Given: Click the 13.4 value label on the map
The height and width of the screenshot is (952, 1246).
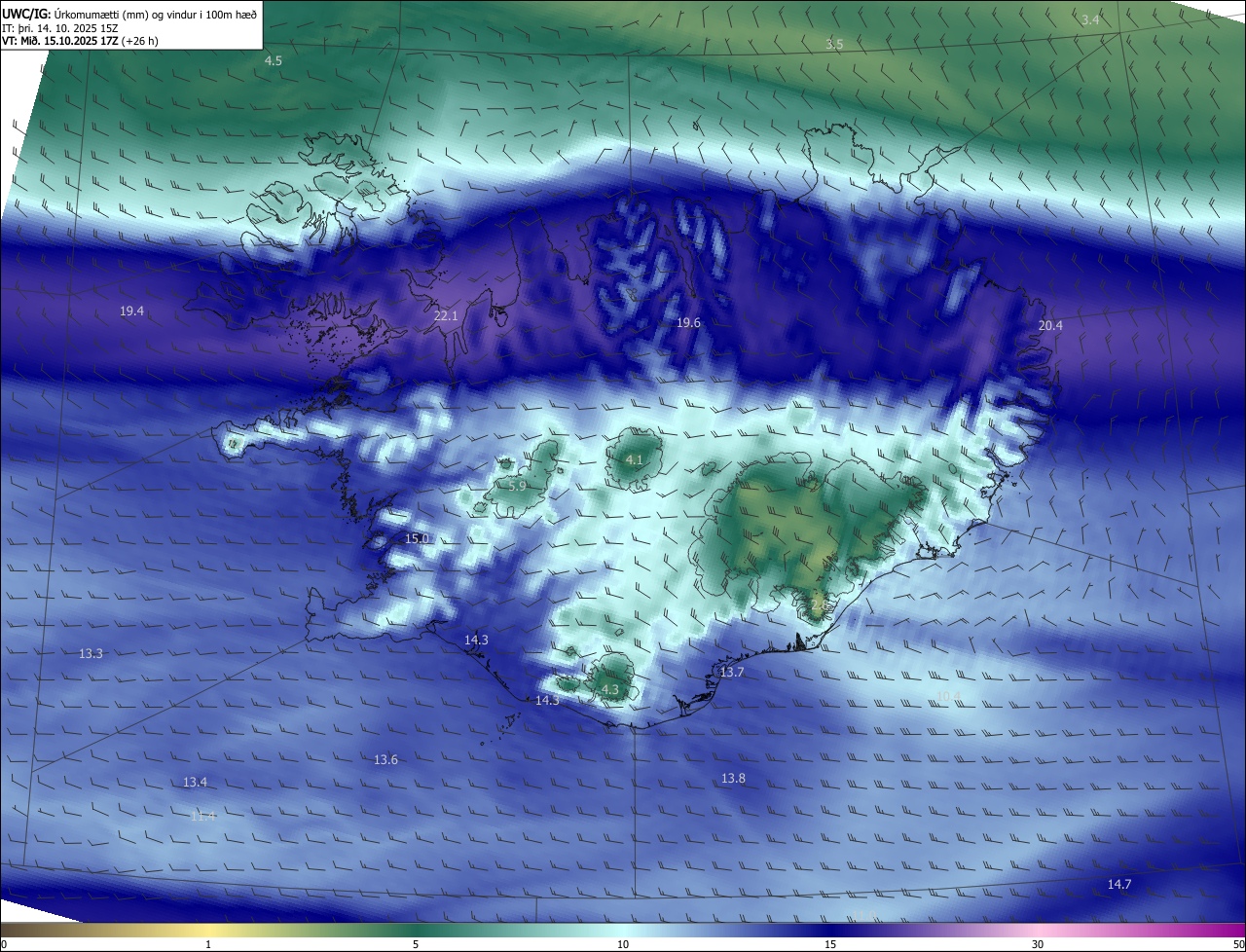Looking at the screenshot, I should click(x=195, y=783).
